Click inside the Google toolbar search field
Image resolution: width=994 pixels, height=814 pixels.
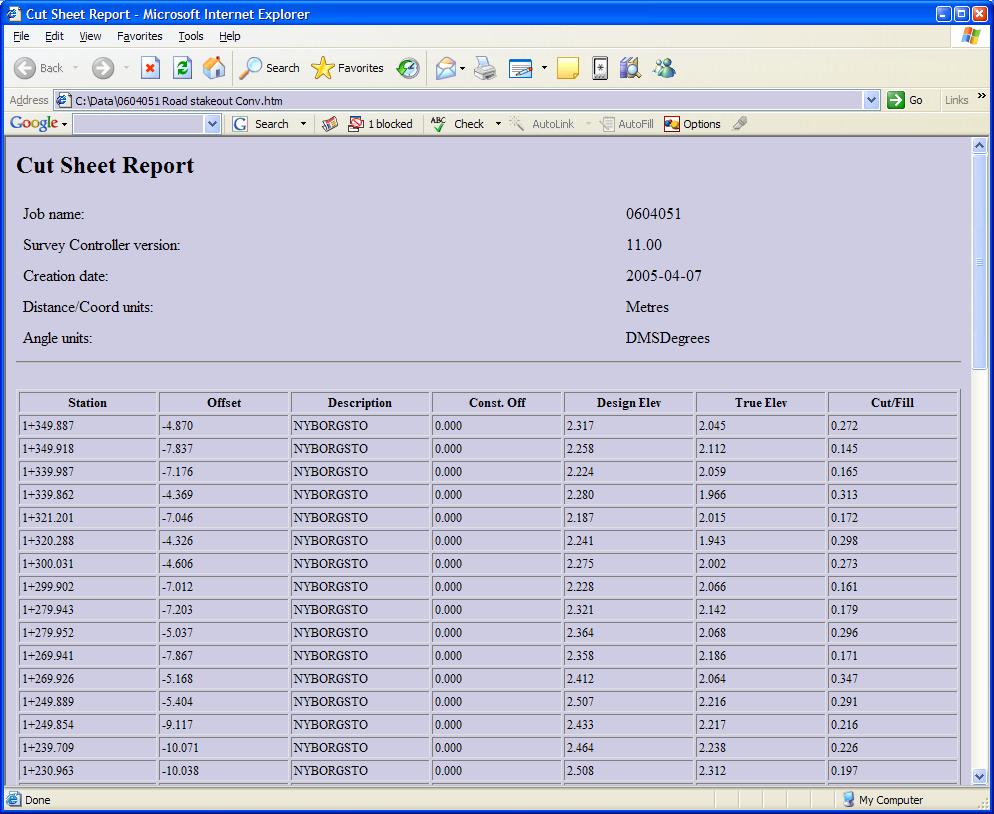[x=138, y=124]
